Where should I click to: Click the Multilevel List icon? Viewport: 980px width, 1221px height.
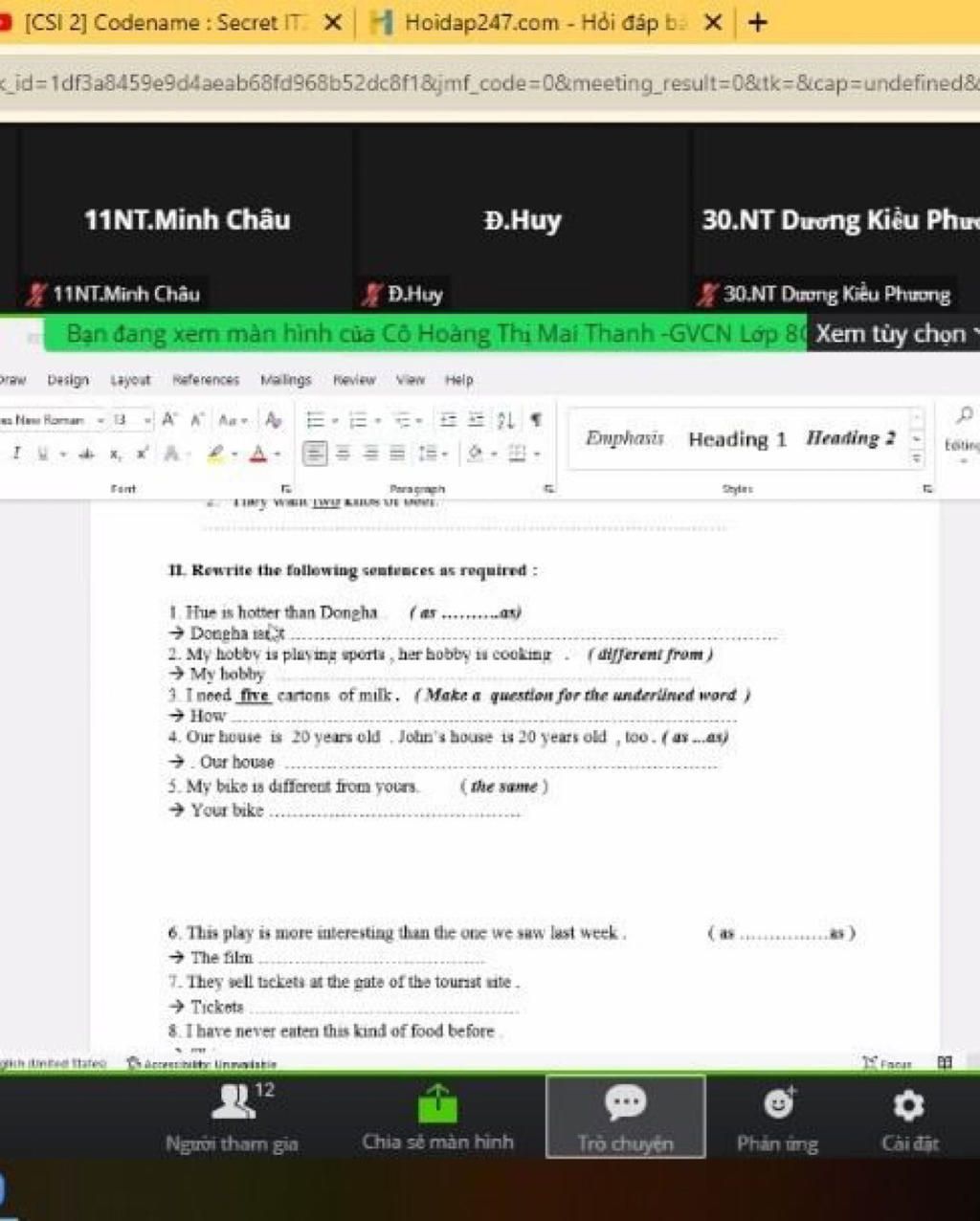point(401,420)
